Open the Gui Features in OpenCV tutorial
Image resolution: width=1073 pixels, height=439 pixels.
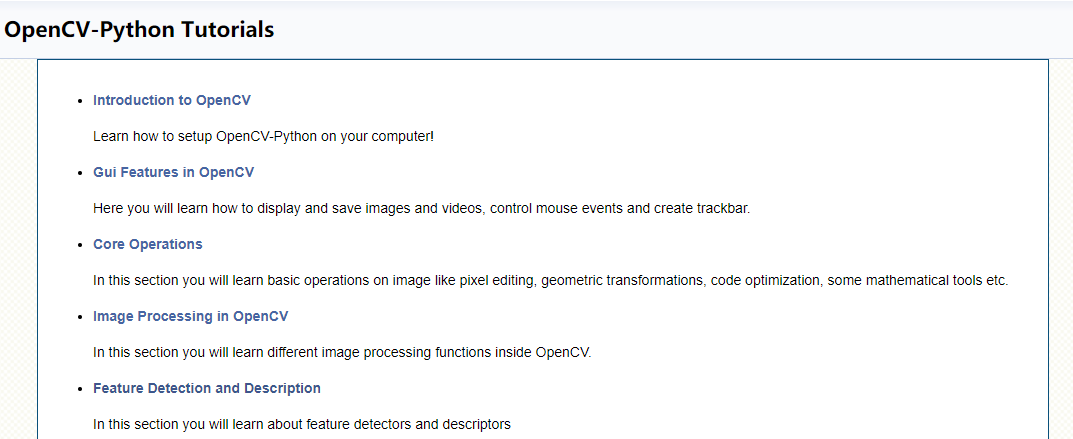(x=173, y=172)
